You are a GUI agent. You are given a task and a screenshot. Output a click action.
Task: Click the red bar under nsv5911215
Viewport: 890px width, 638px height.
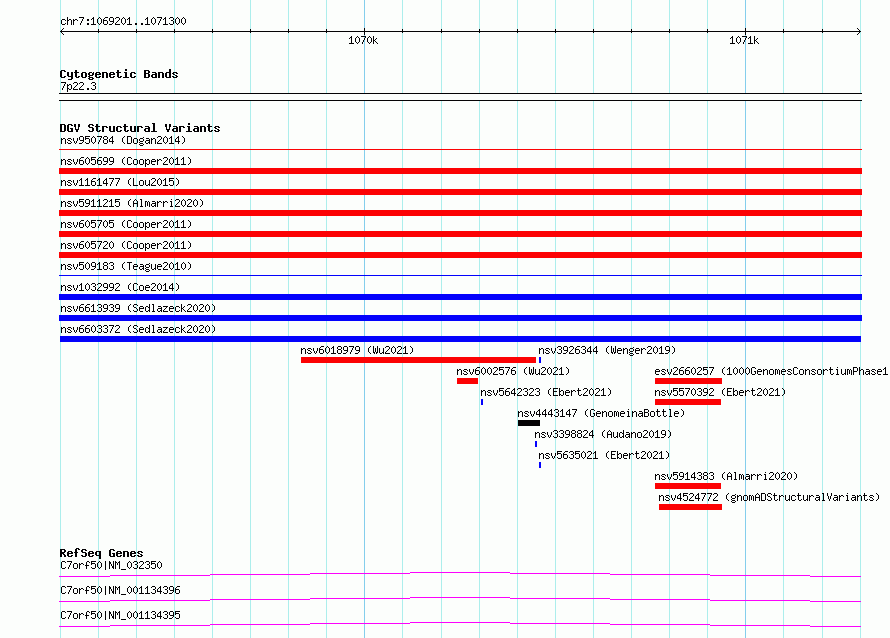pos(460,213)
